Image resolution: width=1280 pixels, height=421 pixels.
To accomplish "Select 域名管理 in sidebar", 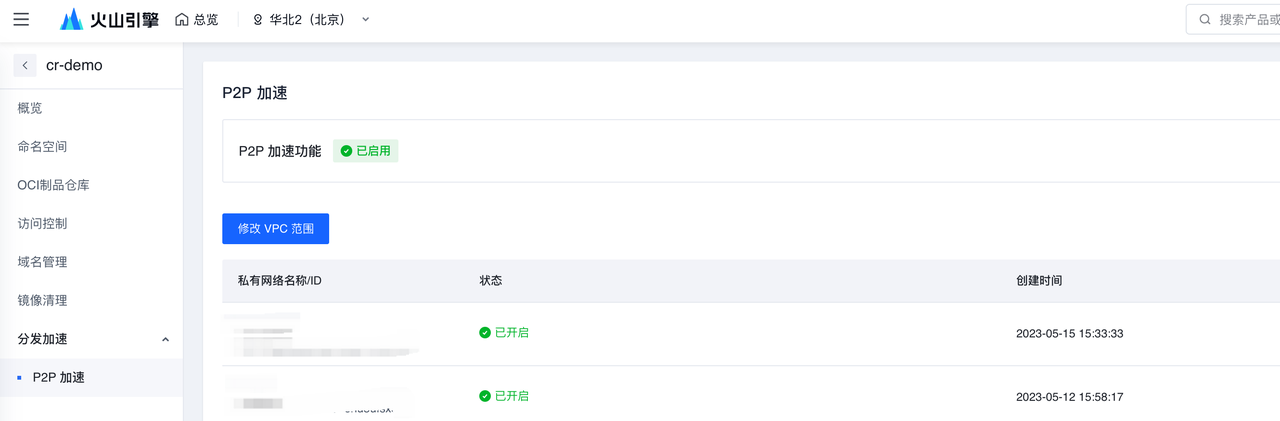I will pos(42,262).
